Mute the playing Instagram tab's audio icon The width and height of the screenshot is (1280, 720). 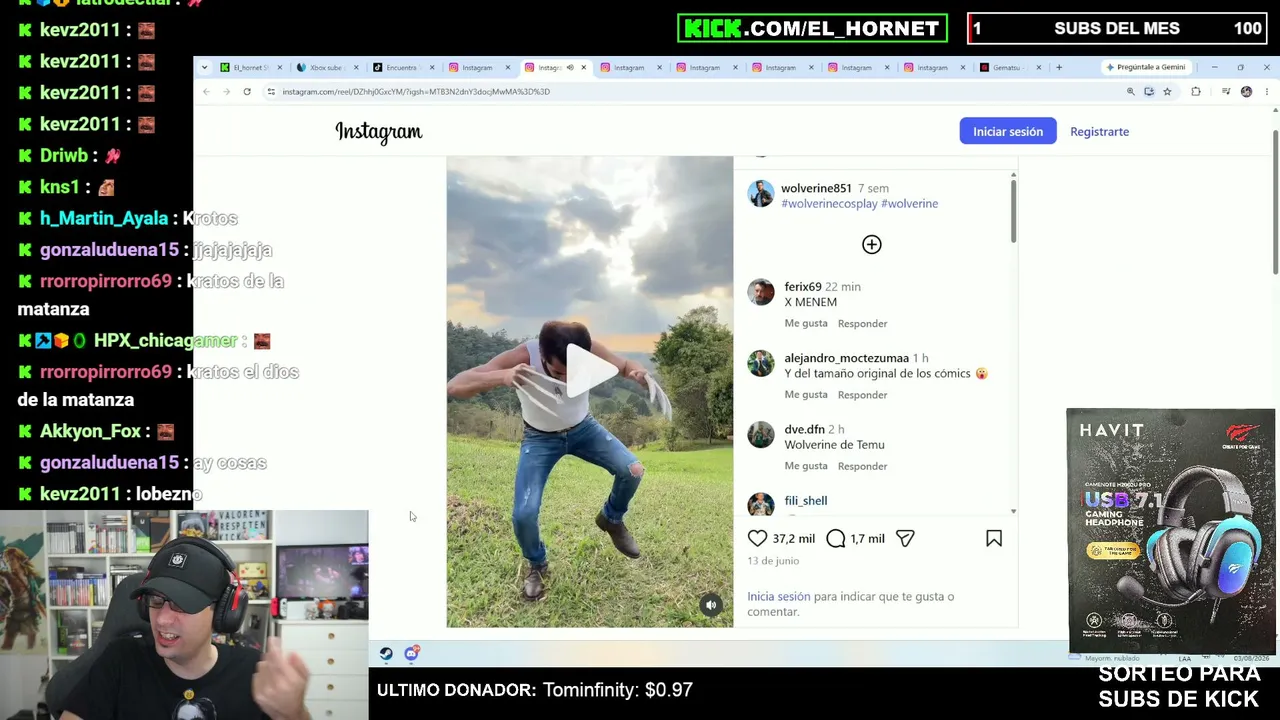tap(570, 68)
